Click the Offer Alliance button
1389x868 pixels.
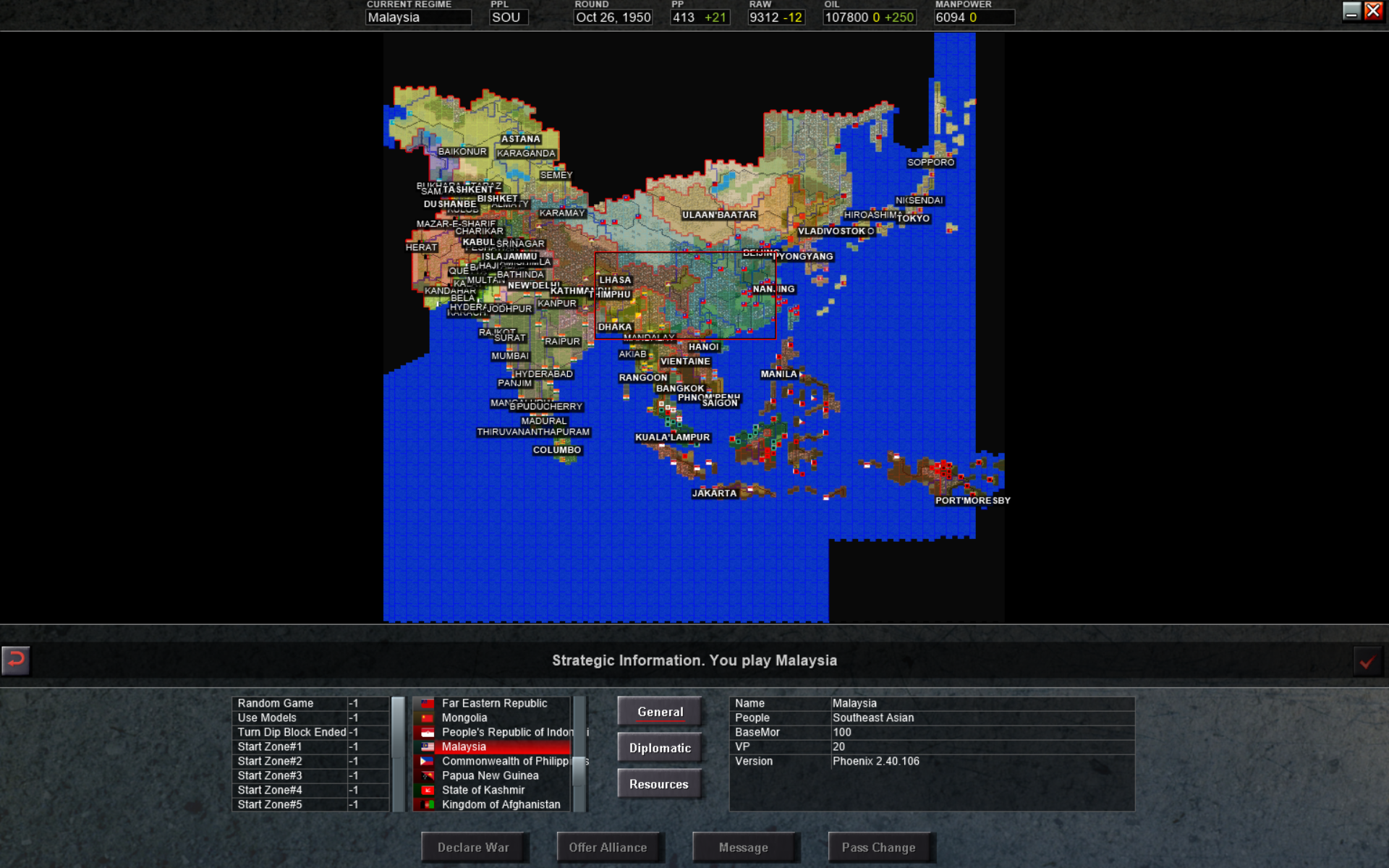tap(608, 847)
